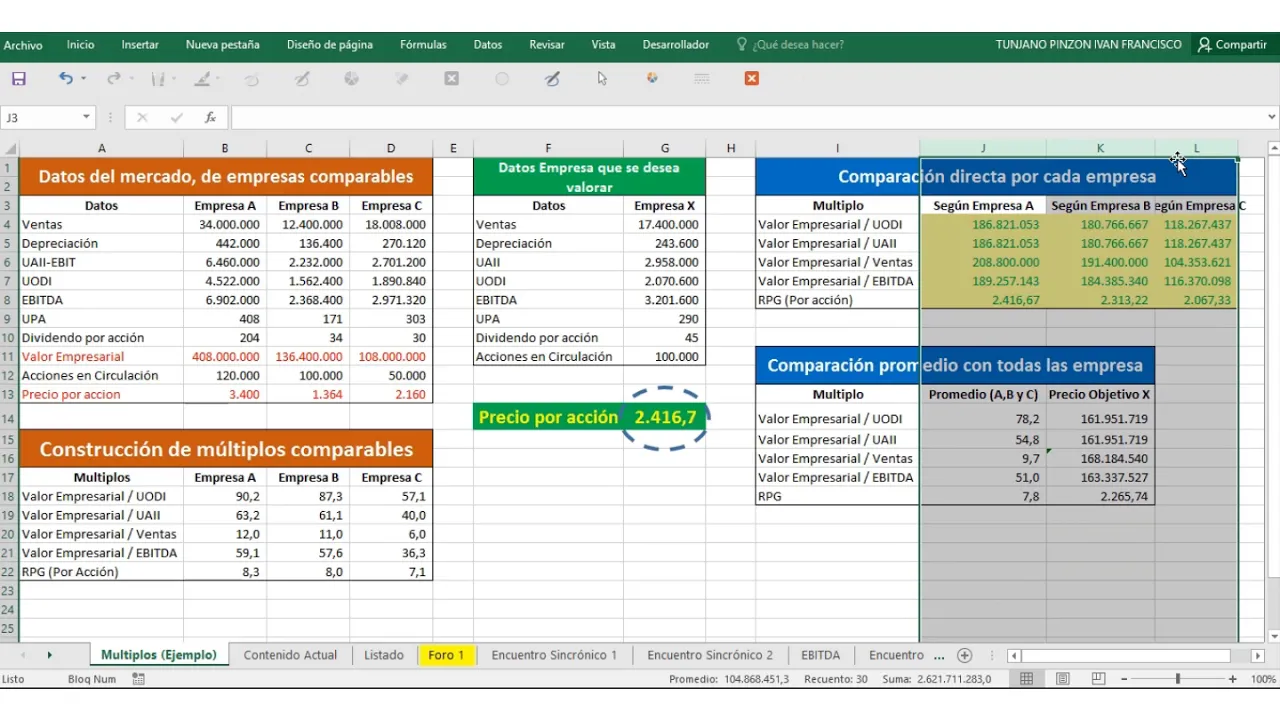
Task: Click the horizontal scrollbar right arrow
Action: click(1256, 655)
